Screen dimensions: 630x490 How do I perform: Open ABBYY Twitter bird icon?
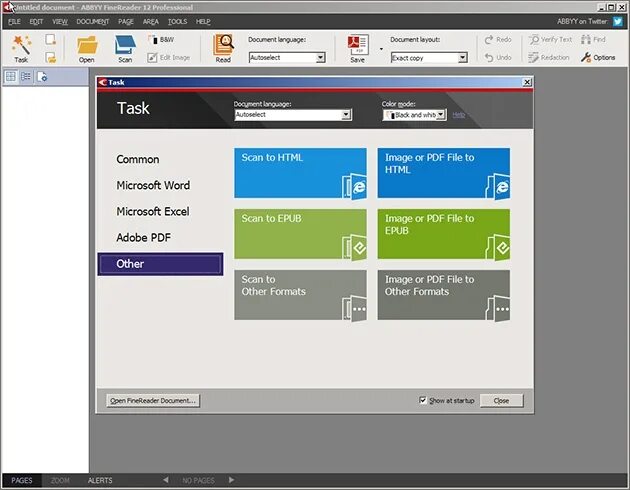618,21
